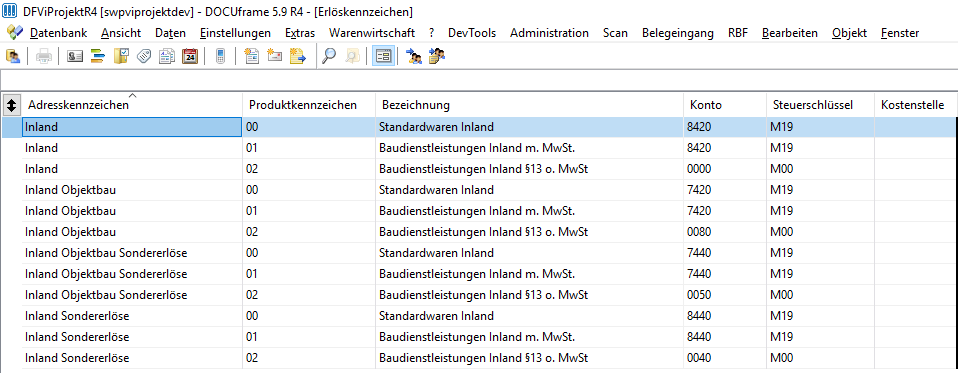Click the new mail envelope icon
This screenshot has width=958, height=373.
pyautogui.click(x=274, y=57)
